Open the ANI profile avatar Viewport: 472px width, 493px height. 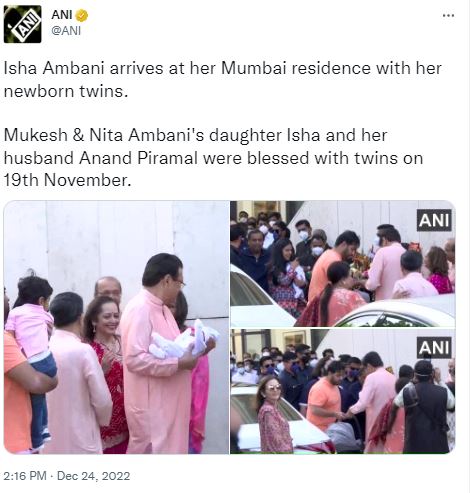point(22,24)
